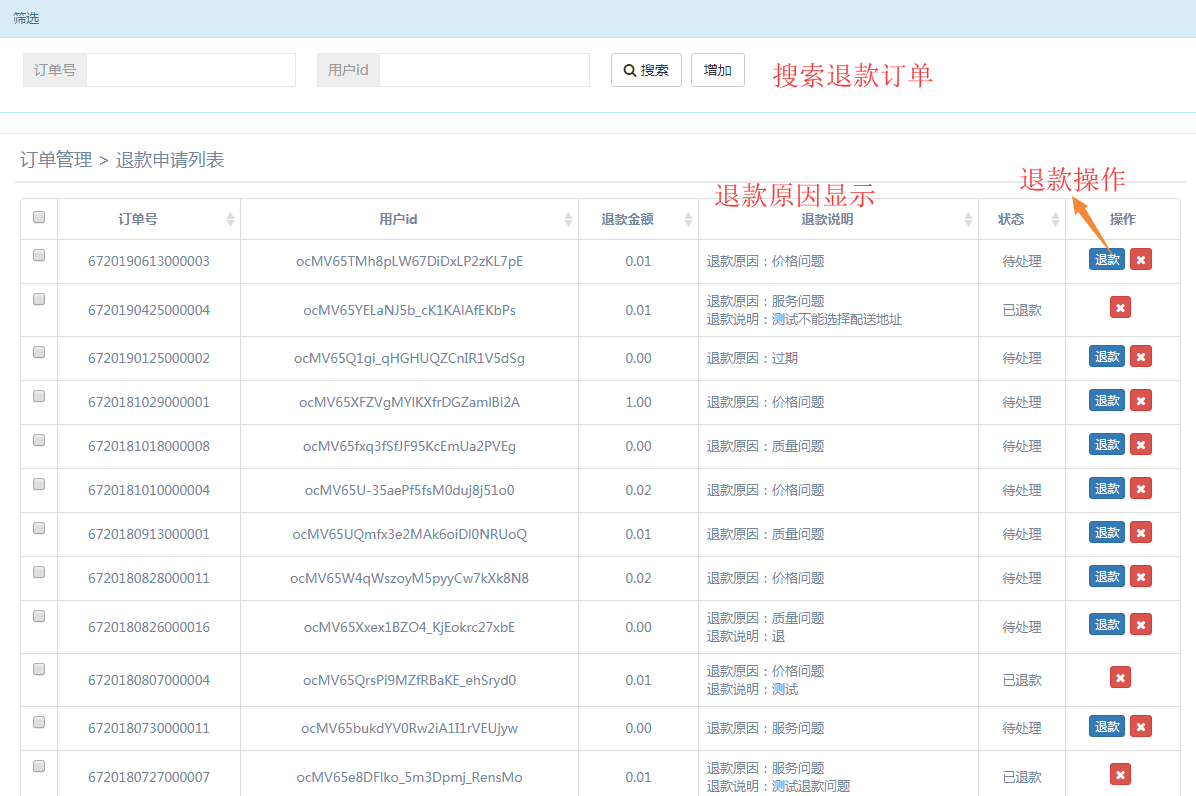Delete refund row for order 6720180727000007
The image size is (1196, 796).
click(1120, 775)
